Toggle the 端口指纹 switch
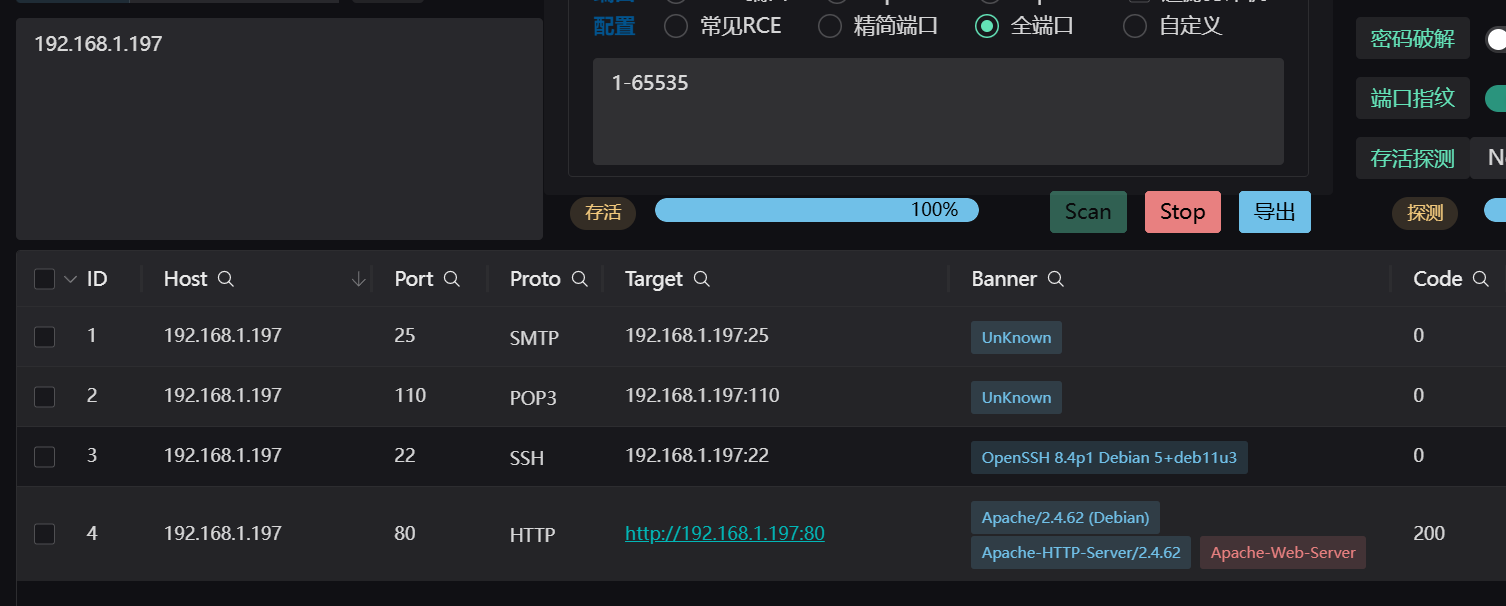 pos(1495,98)
